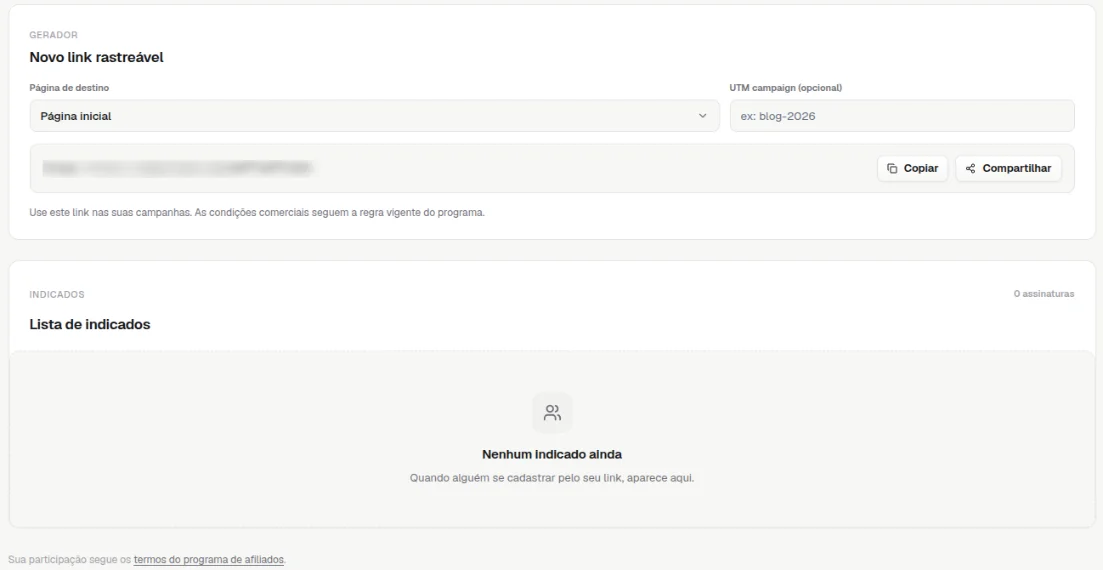
Task: Click the Página de destino label
Action: point(69,88)
